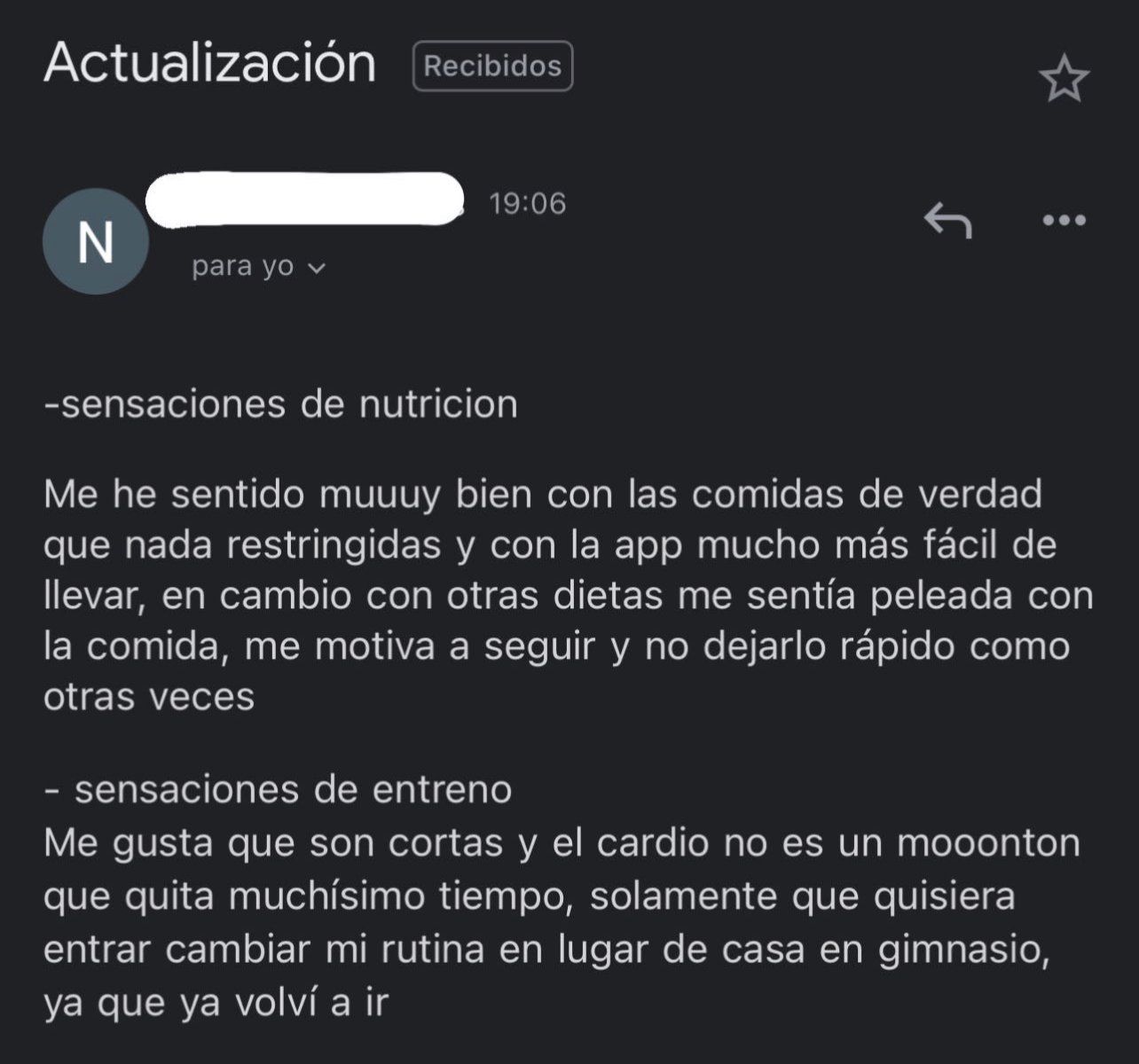
Task: Click the word "rutina" in the message
Action: coord(432,950)
